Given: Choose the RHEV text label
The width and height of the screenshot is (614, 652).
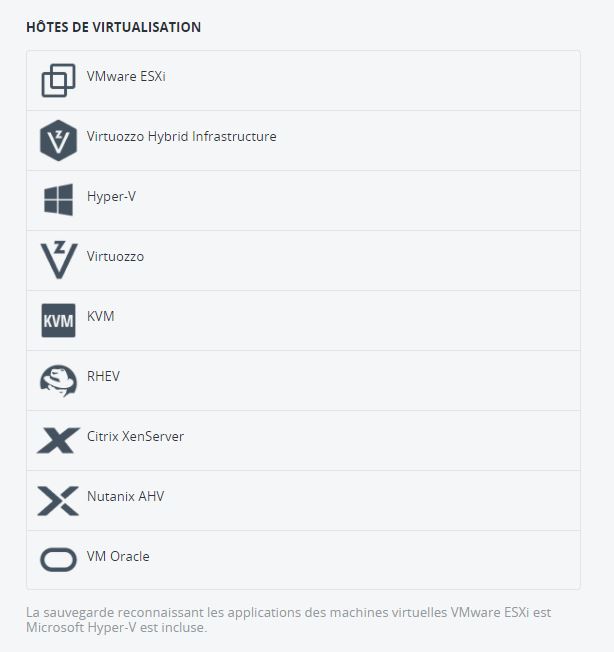Looking at the screenshot, I should point(103,376).
